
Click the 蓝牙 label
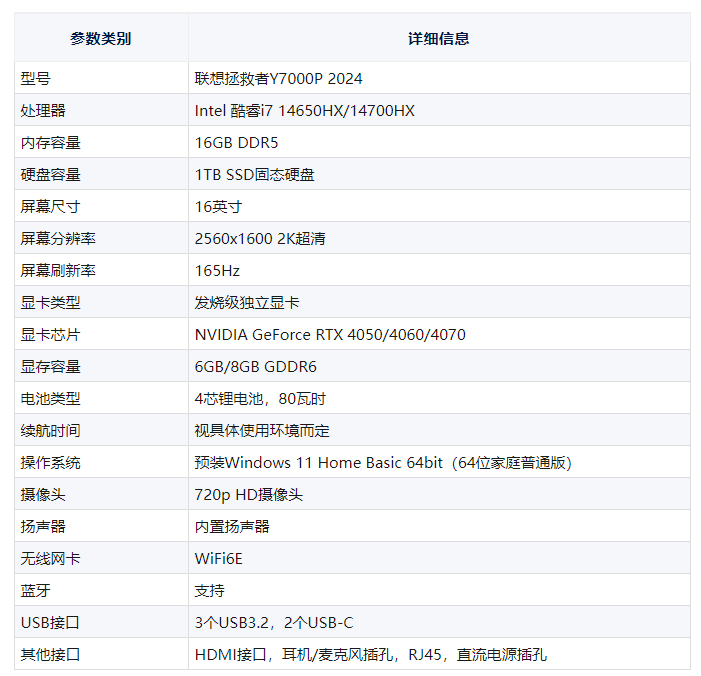36,591
